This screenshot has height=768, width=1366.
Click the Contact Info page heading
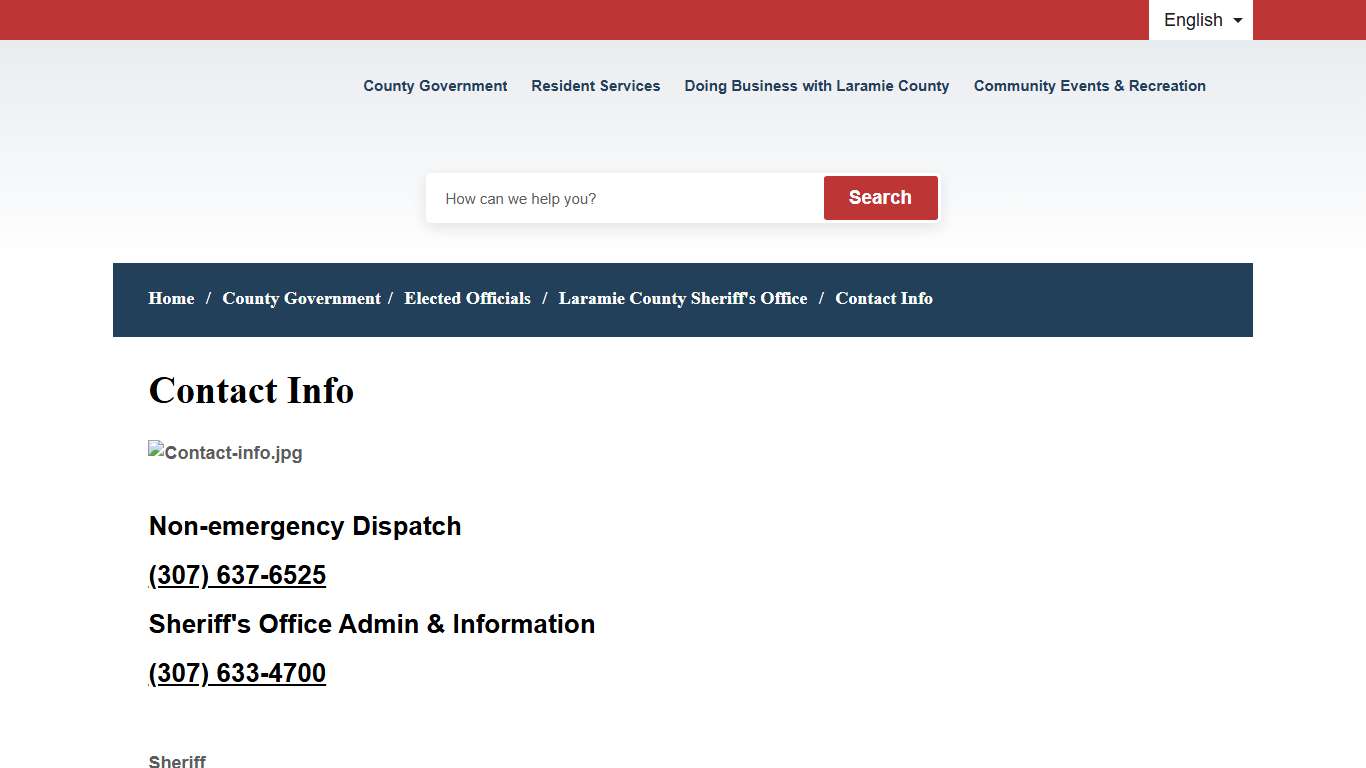coord(251,390)
